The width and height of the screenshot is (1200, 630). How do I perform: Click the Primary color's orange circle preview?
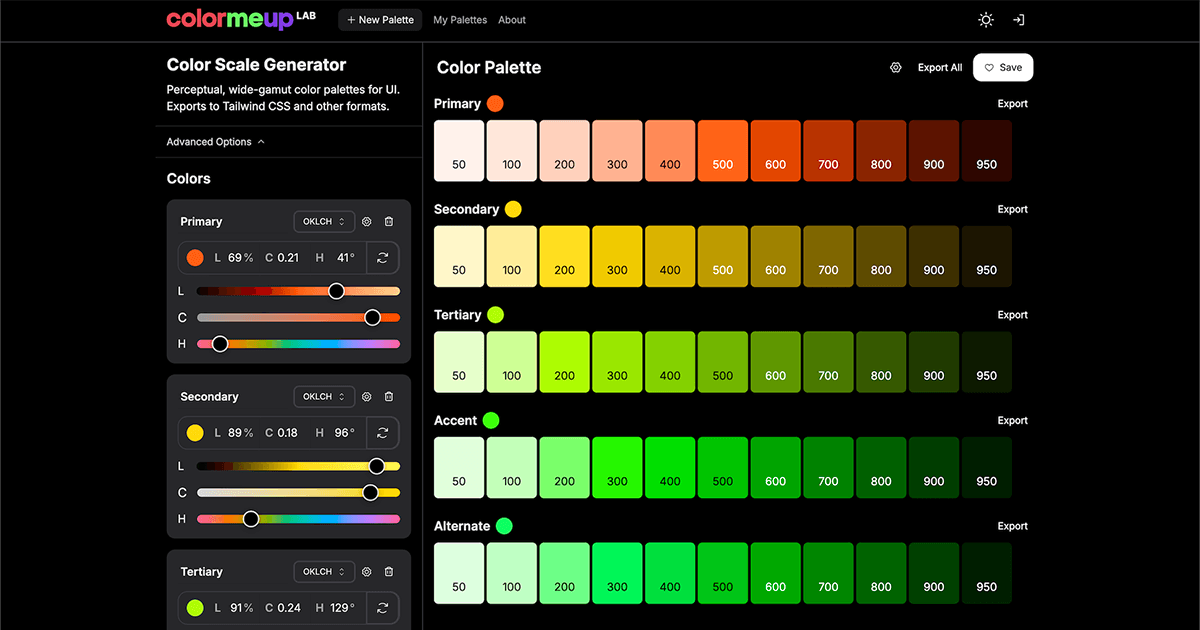[196, 257]
